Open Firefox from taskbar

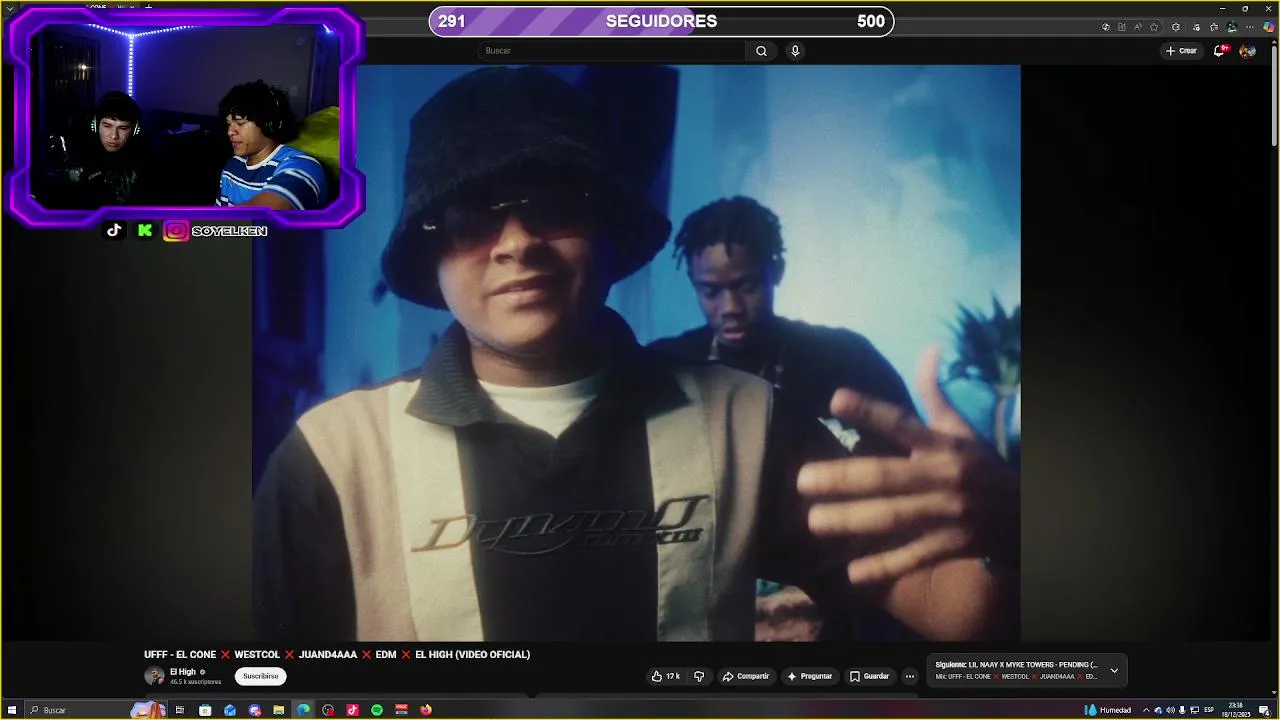pos(426,710)
